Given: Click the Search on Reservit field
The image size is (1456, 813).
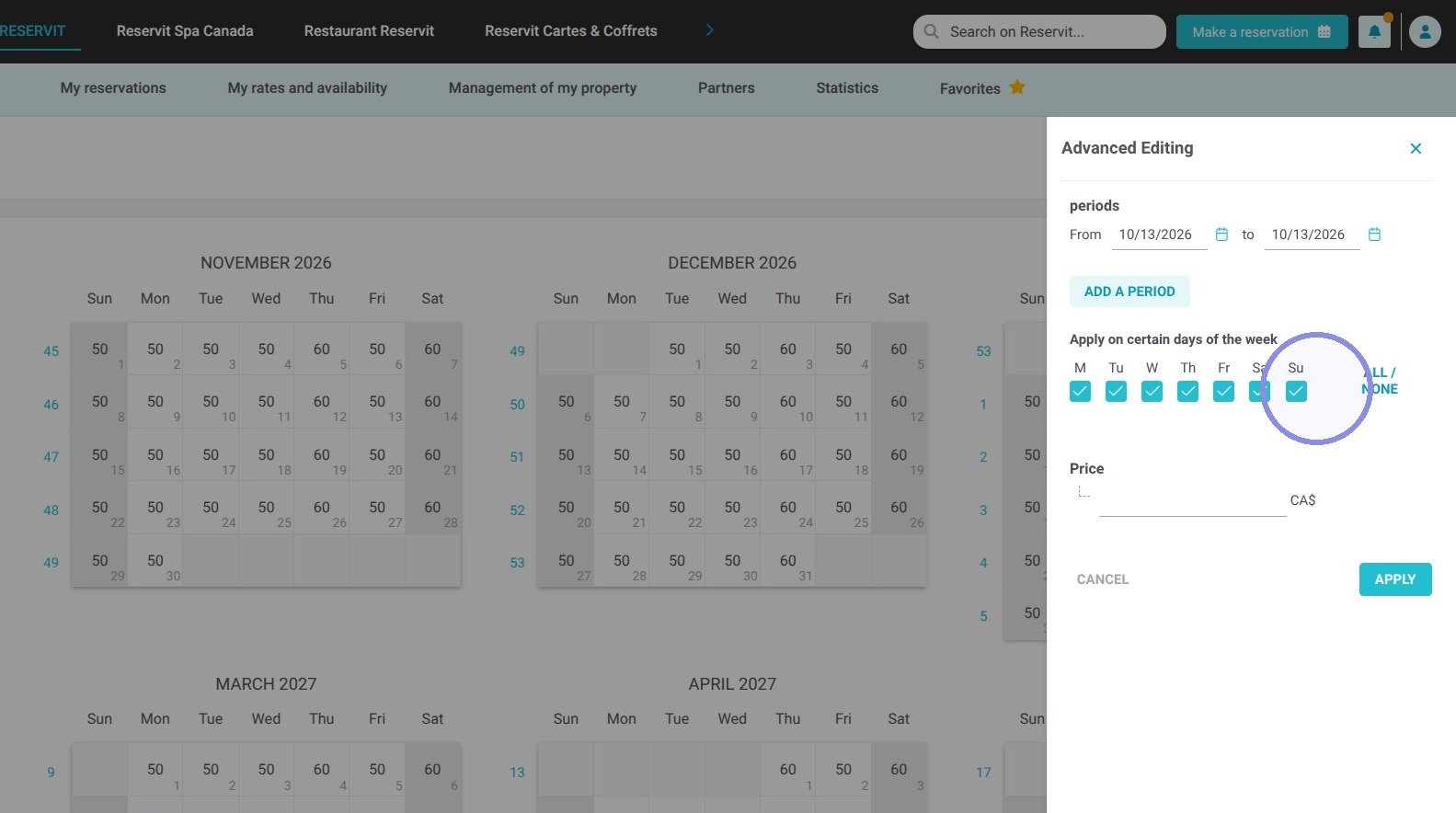Looking at the screenshot, I should pos(1039,31).
